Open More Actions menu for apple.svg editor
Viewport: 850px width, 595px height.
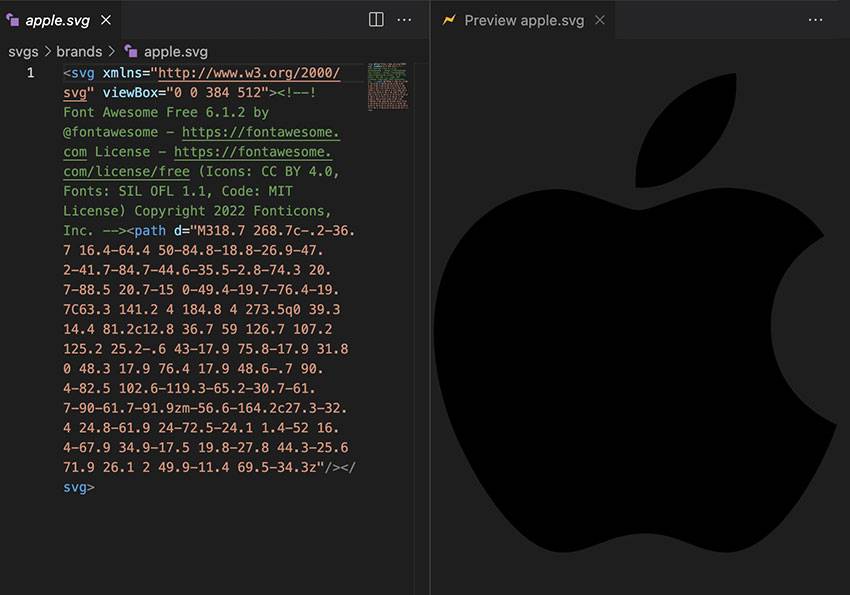point(405,19)
